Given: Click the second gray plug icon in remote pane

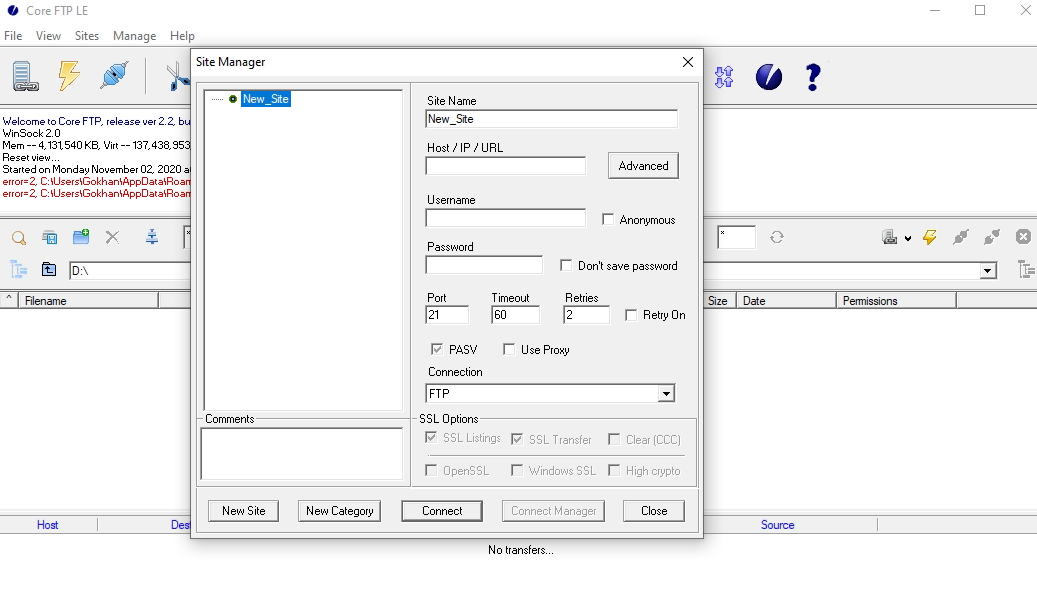Looking at the screenshot, I should [x=991, y=237].
